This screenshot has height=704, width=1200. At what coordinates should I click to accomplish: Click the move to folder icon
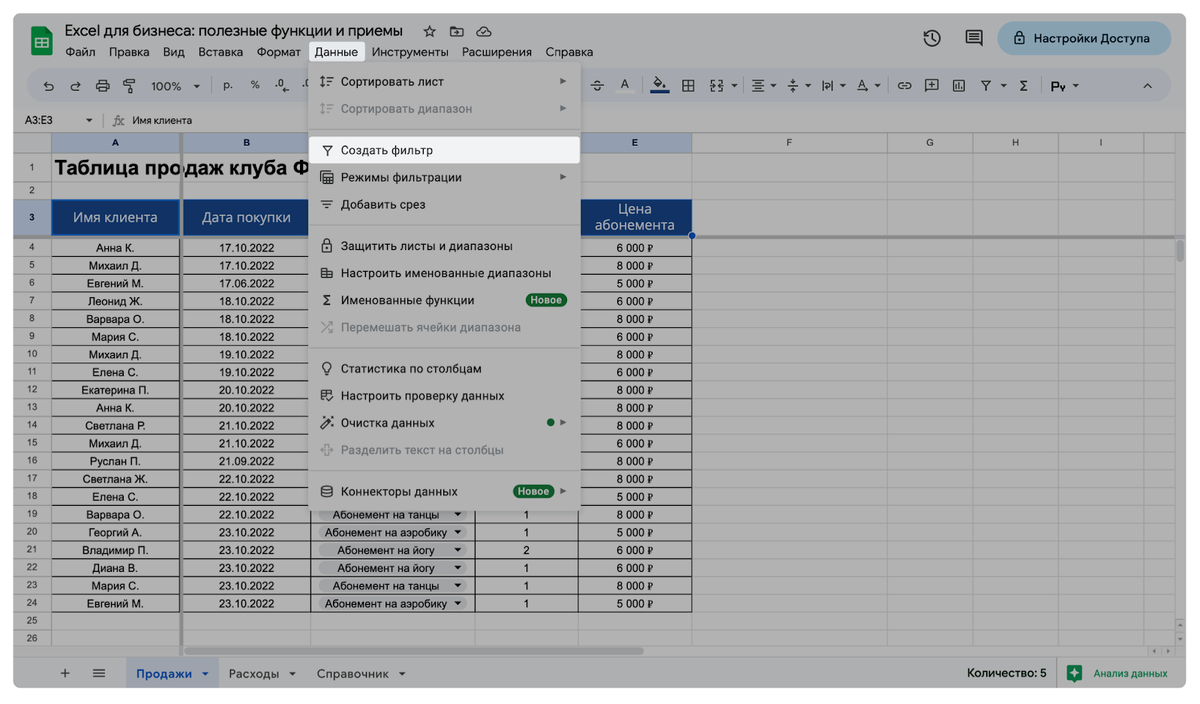click(457, 31)
